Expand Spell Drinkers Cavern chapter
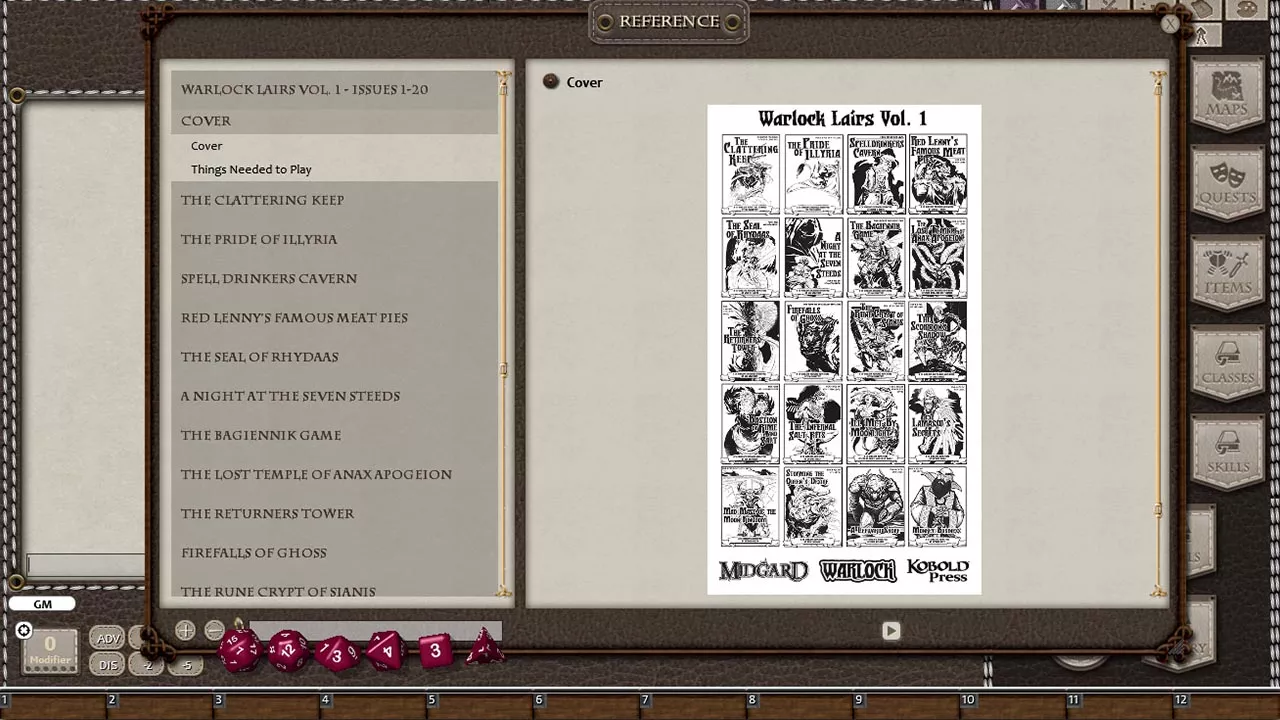Viewport: 1280px width, 720px height. (334, 278)
